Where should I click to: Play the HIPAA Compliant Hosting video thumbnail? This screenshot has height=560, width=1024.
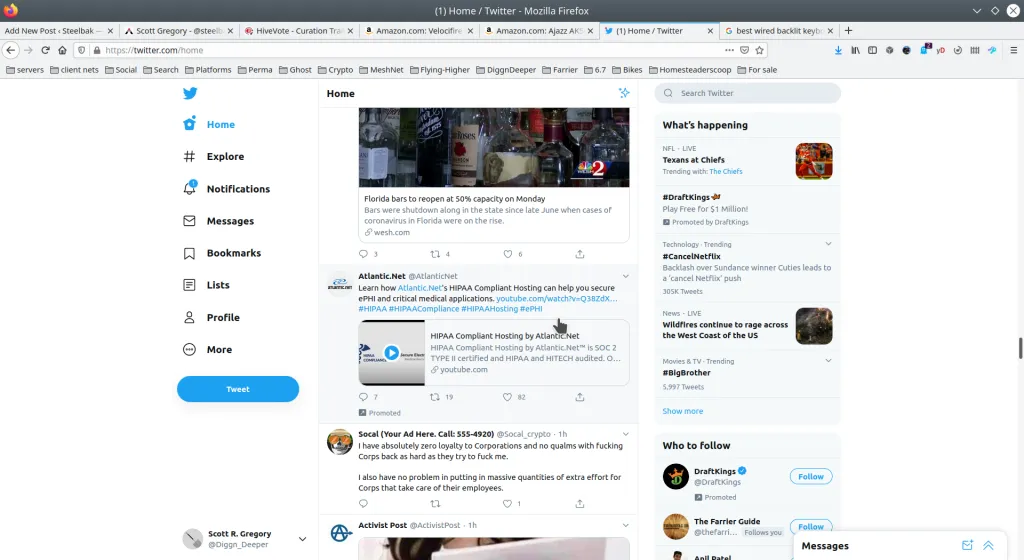tap(391, 352)
